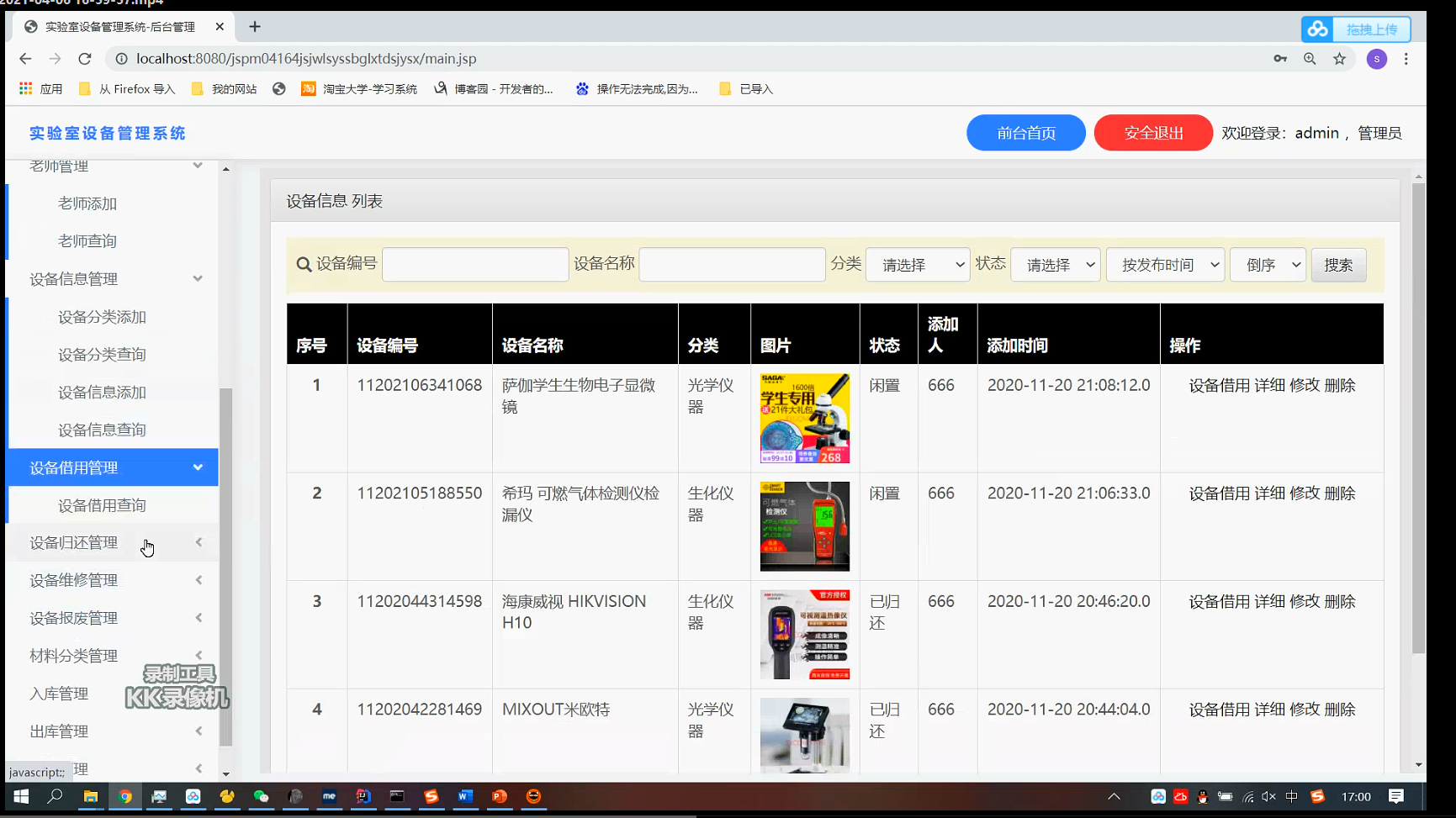The width and height of the screenshot is (1456, 818).
Task: Click the gas detector thumbnail in row 2
Action: (805, 526)
